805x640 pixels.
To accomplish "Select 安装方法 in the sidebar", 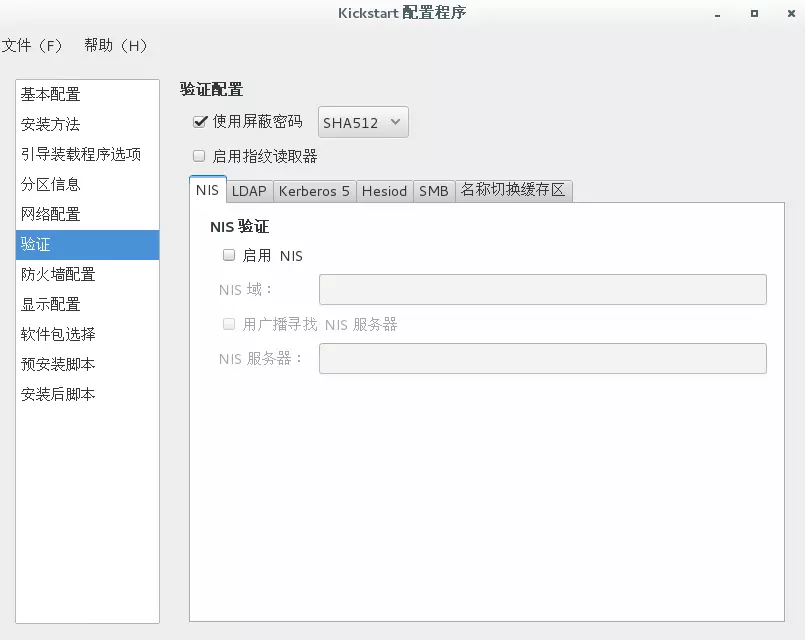I will tap(51, 125).
